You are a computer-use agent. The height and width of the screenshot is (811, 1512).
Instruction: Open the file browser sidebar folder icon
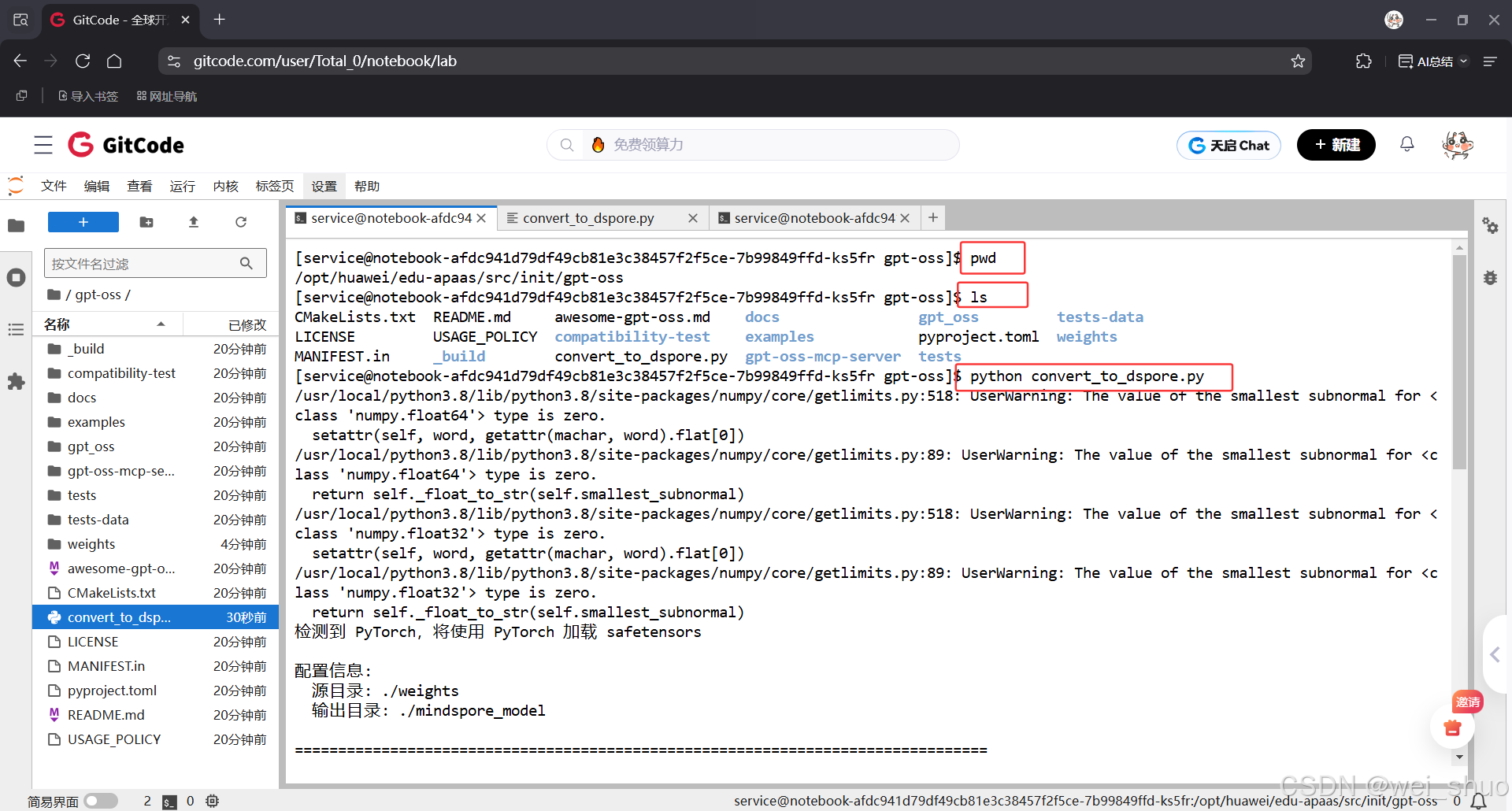16,226
